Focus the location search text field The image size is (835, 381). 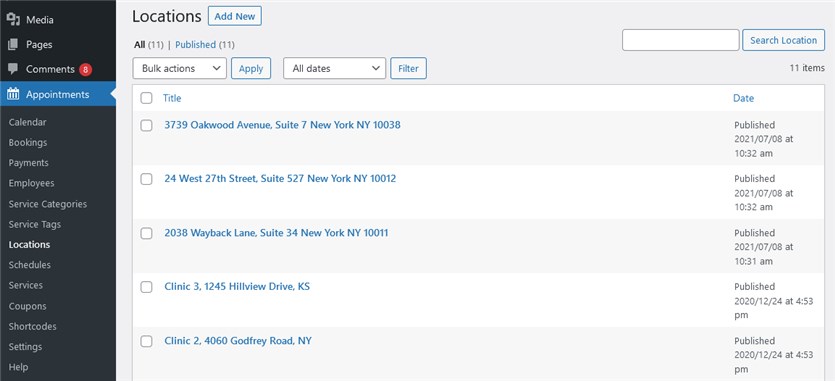(681, 40)
